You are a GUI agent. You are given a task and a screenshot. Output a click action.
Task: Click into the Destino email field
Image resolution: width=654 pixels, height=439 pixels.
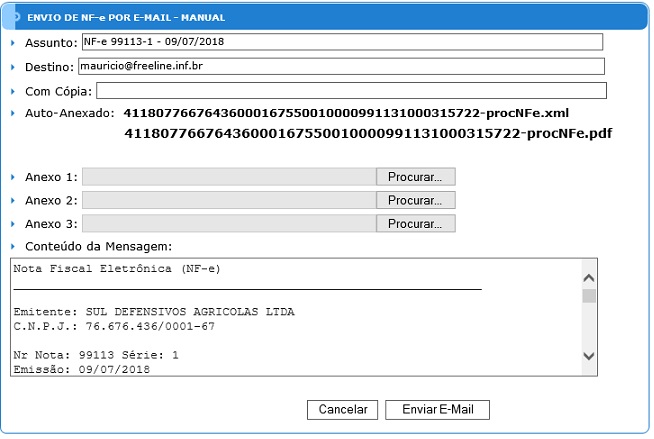[341, 66]
